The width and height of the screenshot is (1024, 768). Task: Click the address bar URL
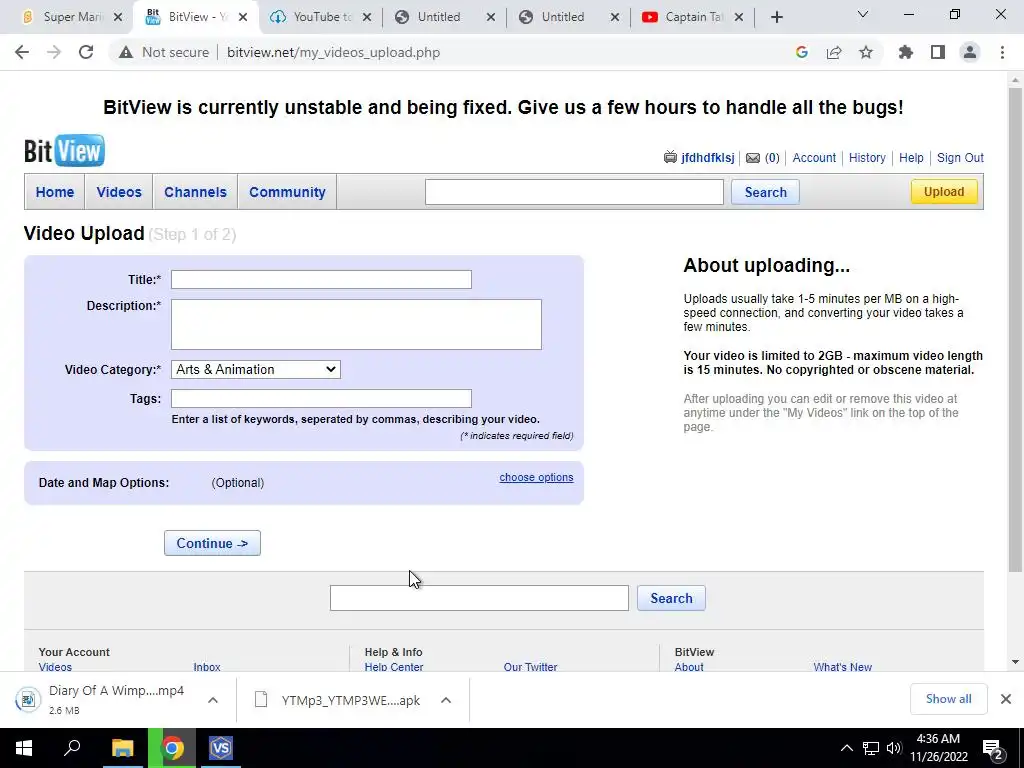[x=333, y=52]
